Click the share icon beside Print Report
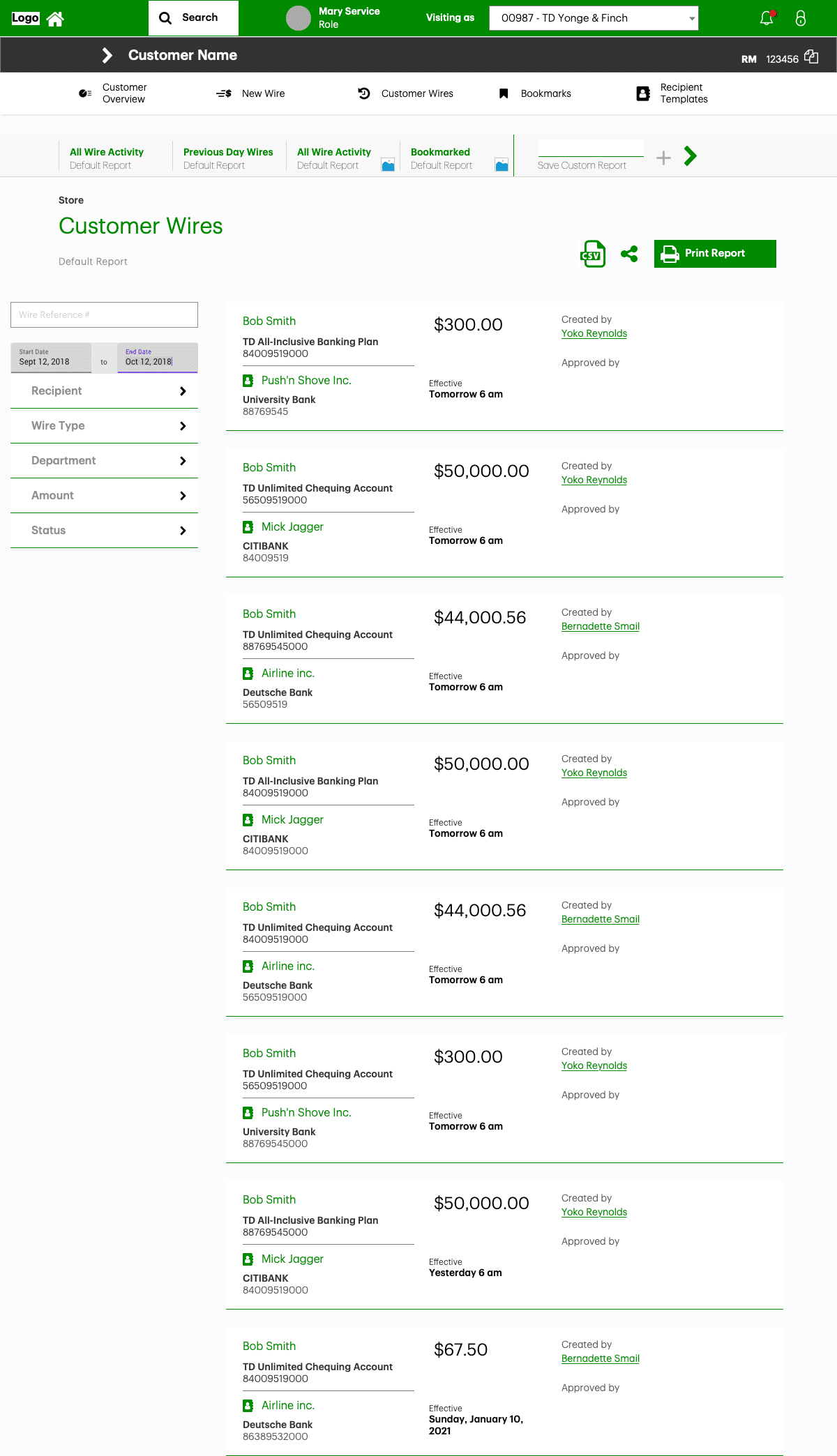 629,254
